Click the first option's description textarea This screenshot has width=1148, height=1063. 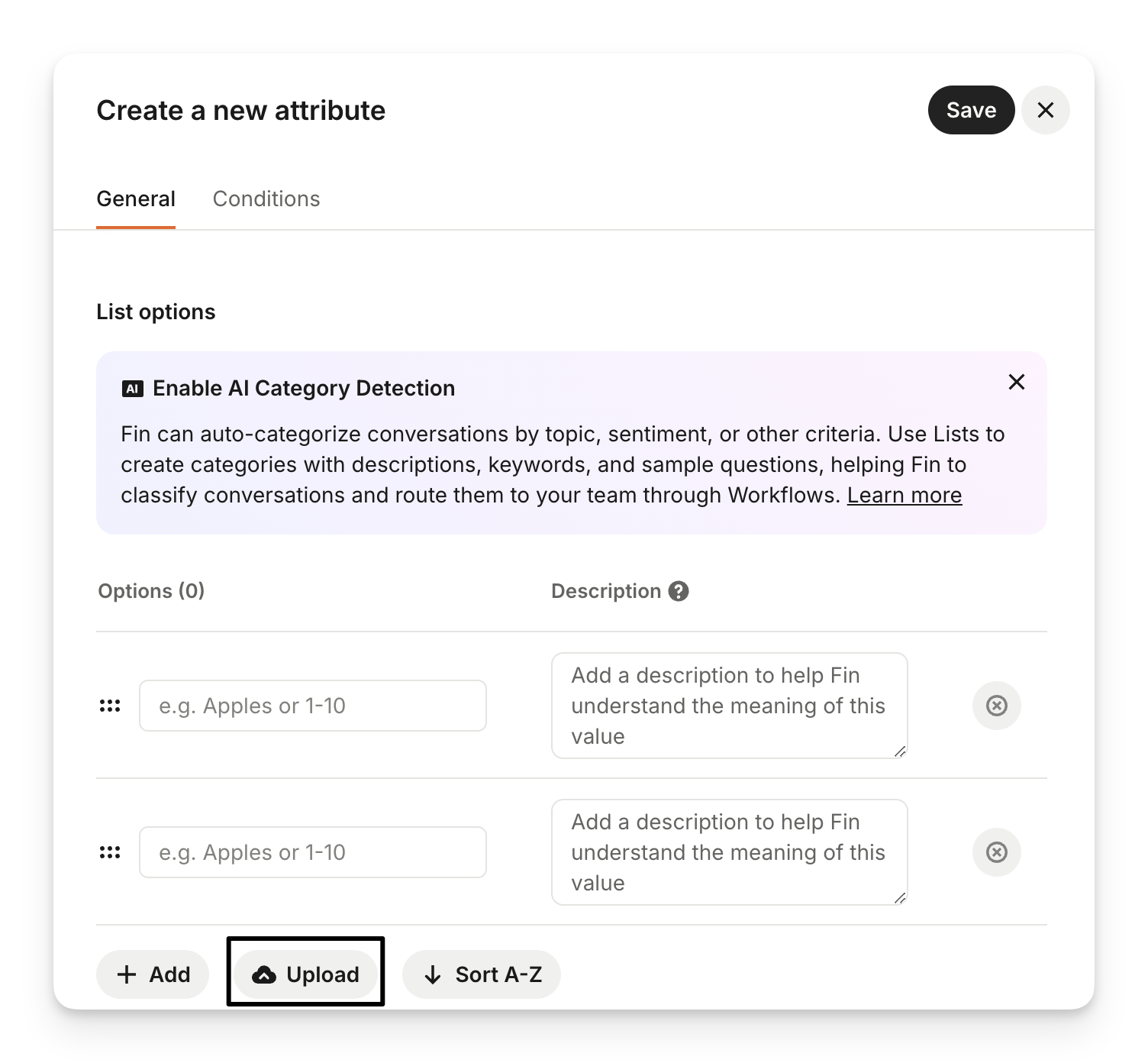tap(729, 706)
